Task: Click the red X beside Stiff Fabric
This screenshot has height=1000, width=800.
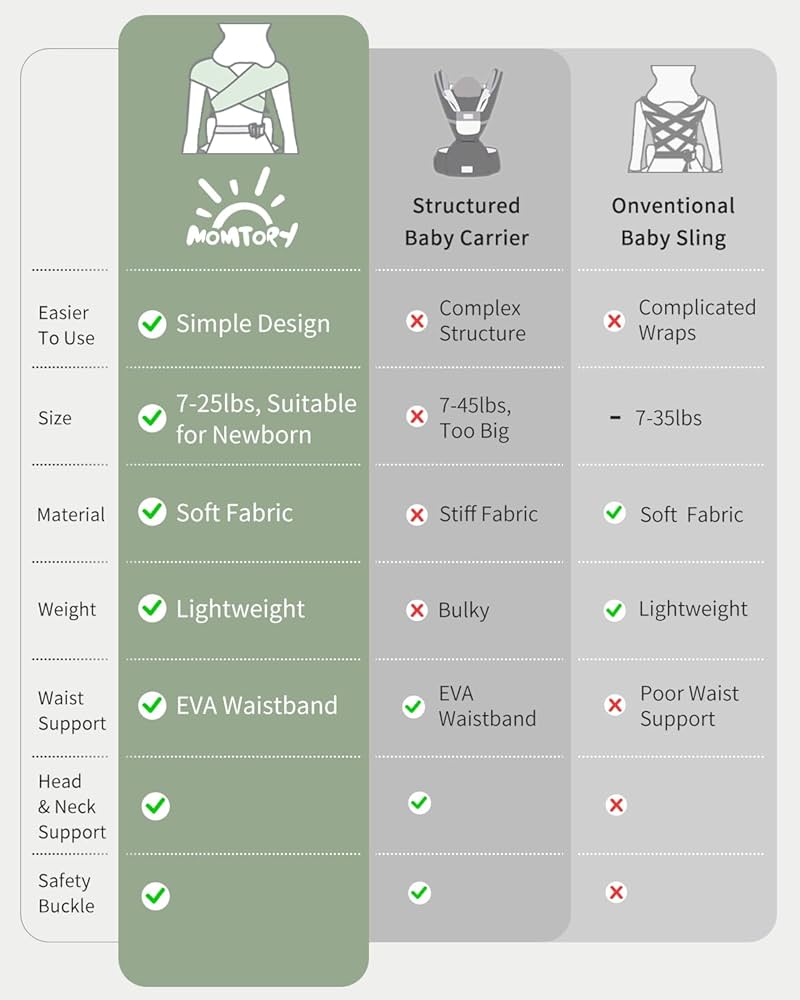Action: click(417, 515)
